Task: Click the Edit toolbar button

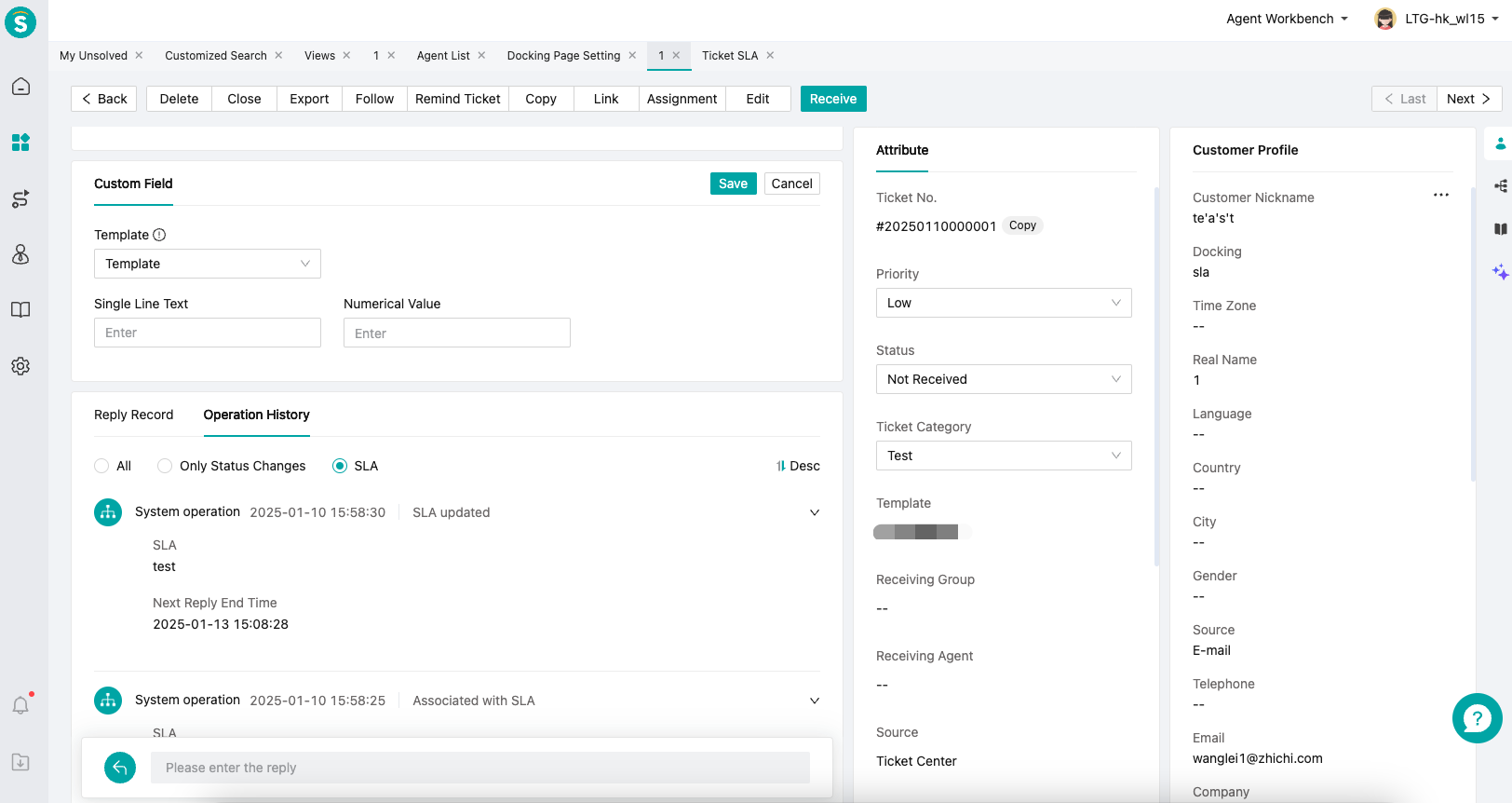Action: point(758,99)
